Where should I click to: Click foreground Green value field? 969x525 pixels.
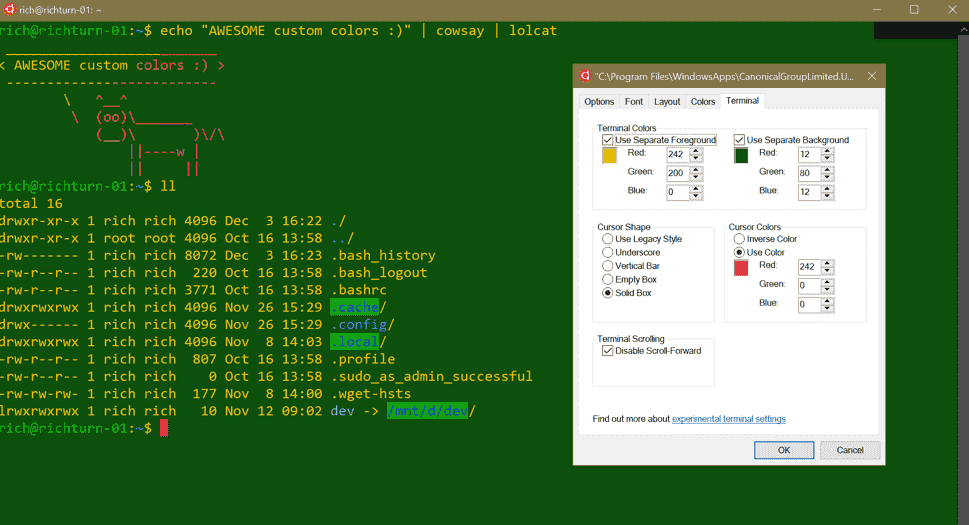click(x=678, y=174)
